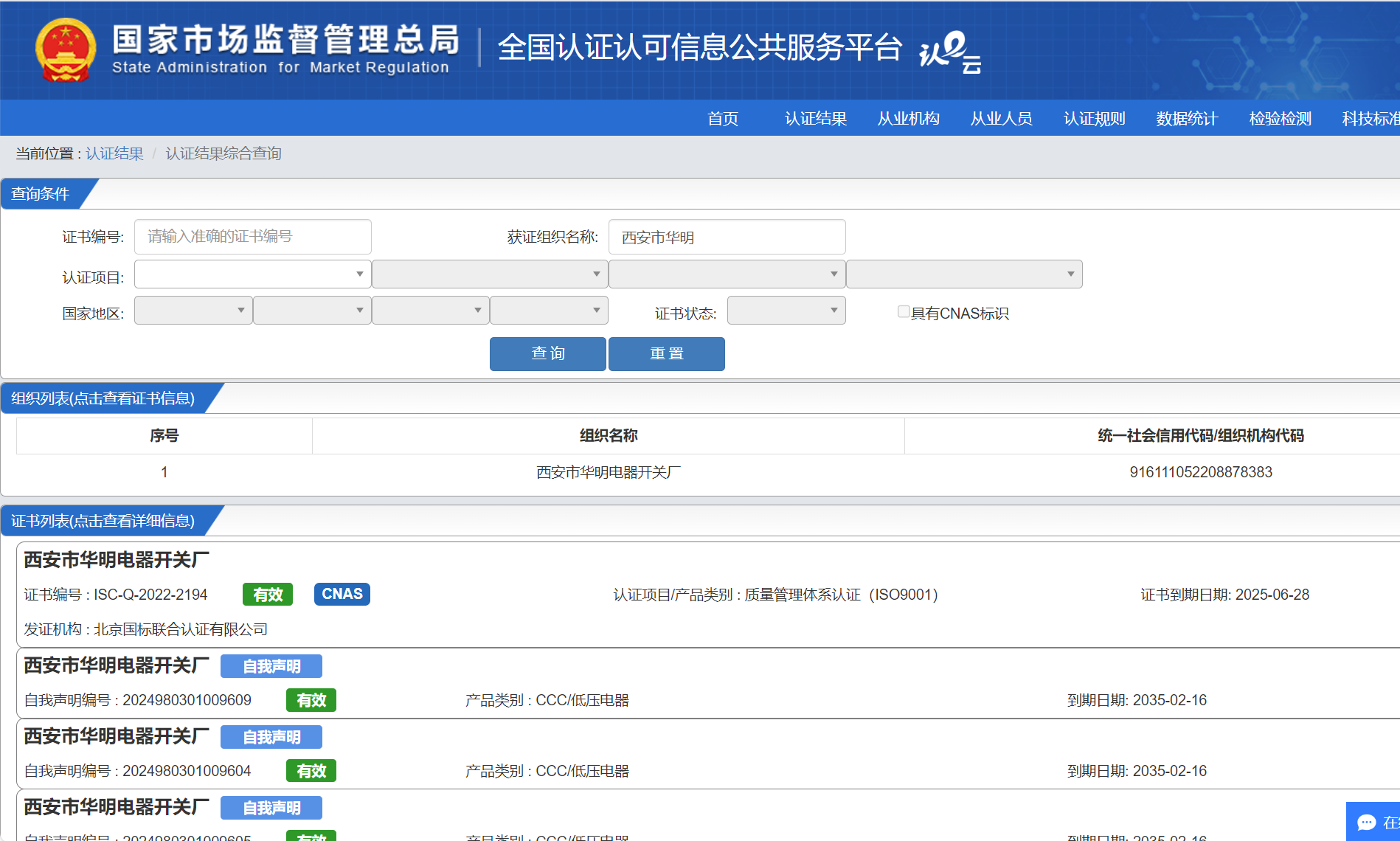Open the second 认证项目 dropdown
The image size is (1400, 841).
[490, 274]
